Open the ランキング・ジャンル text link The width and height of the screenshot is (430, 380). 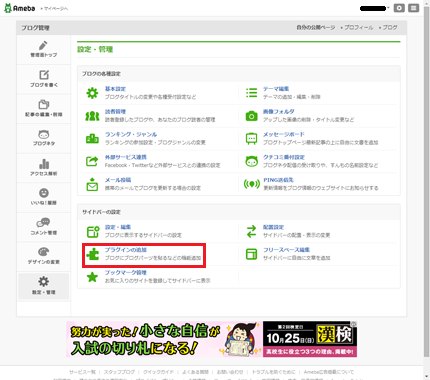(131, 134)
